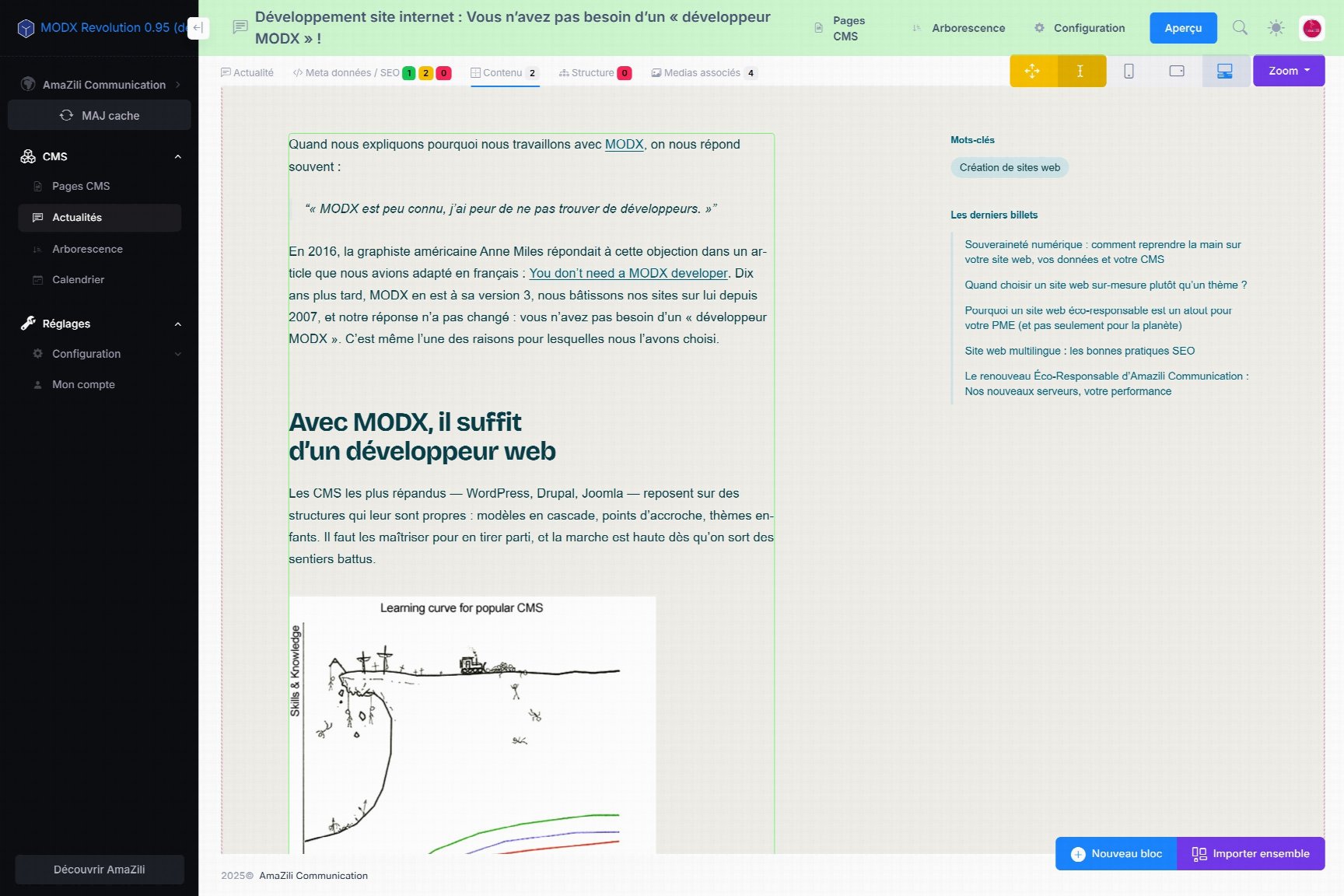
Task: Select the text cursor edit tool
Action: tap(1081, 71)
